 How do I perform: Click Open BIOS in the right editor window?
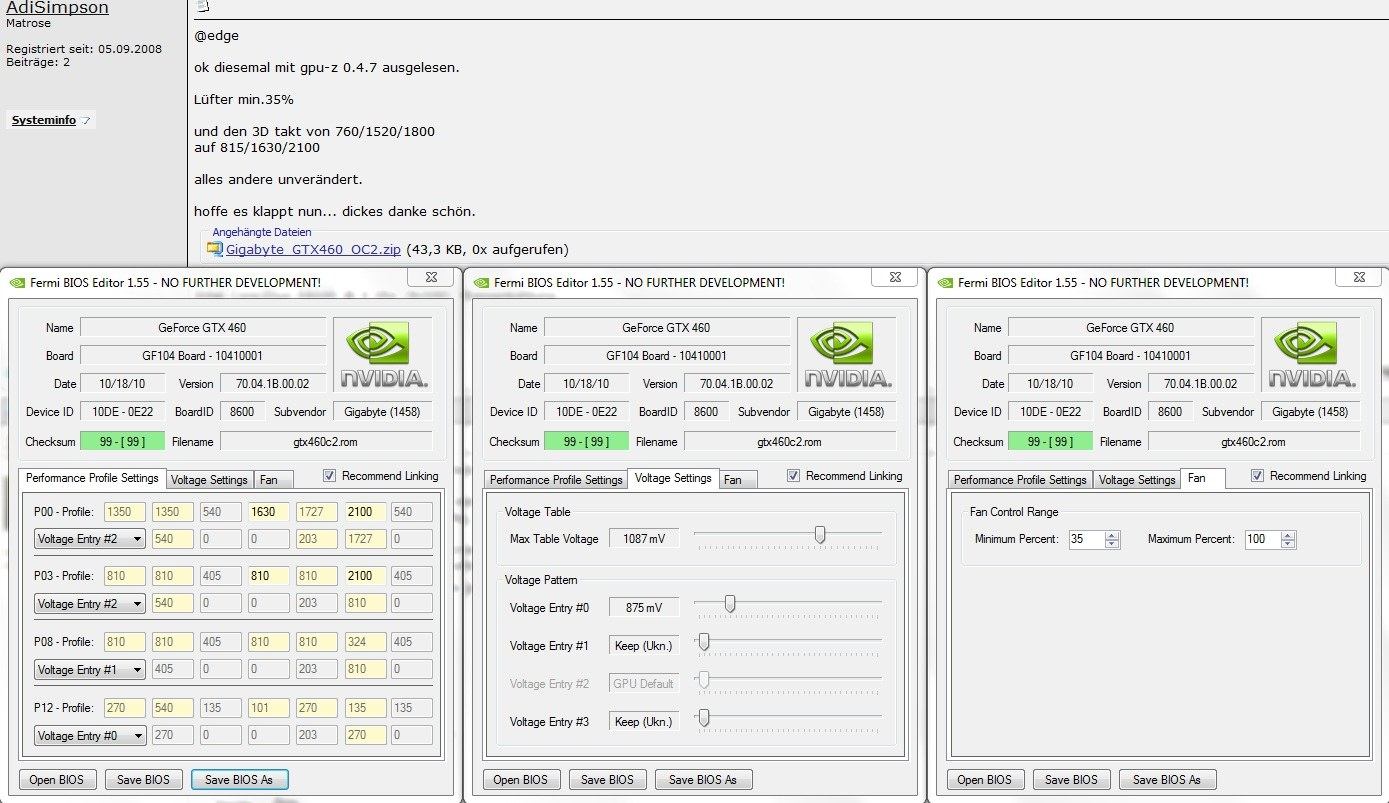(984, 780)
